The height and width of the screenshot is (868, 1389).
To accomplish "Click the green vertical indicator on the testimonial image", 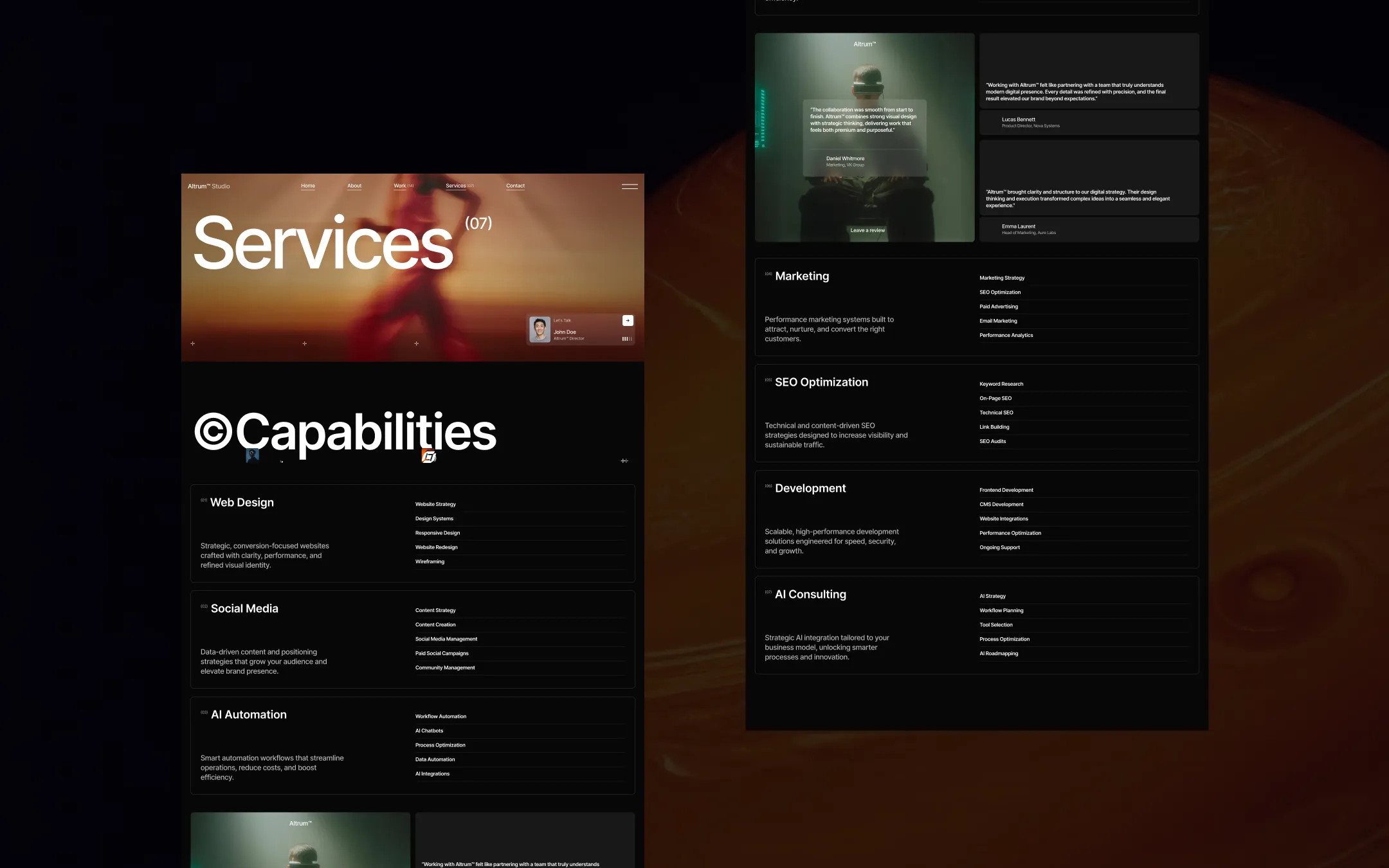I will [x=763, y=118].
